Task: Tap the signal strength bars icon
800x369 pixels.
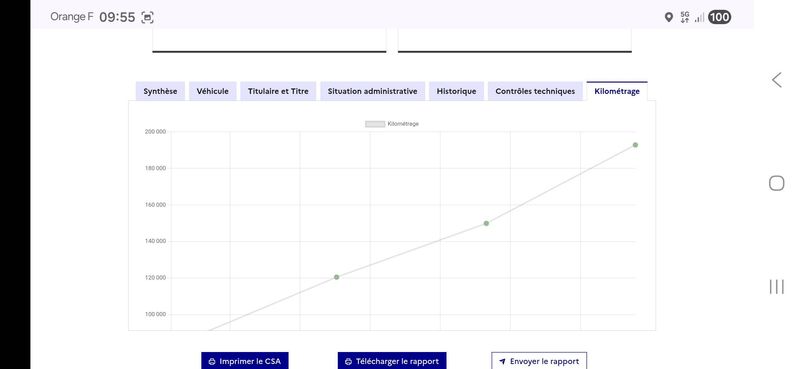Action: pos(699,18)
